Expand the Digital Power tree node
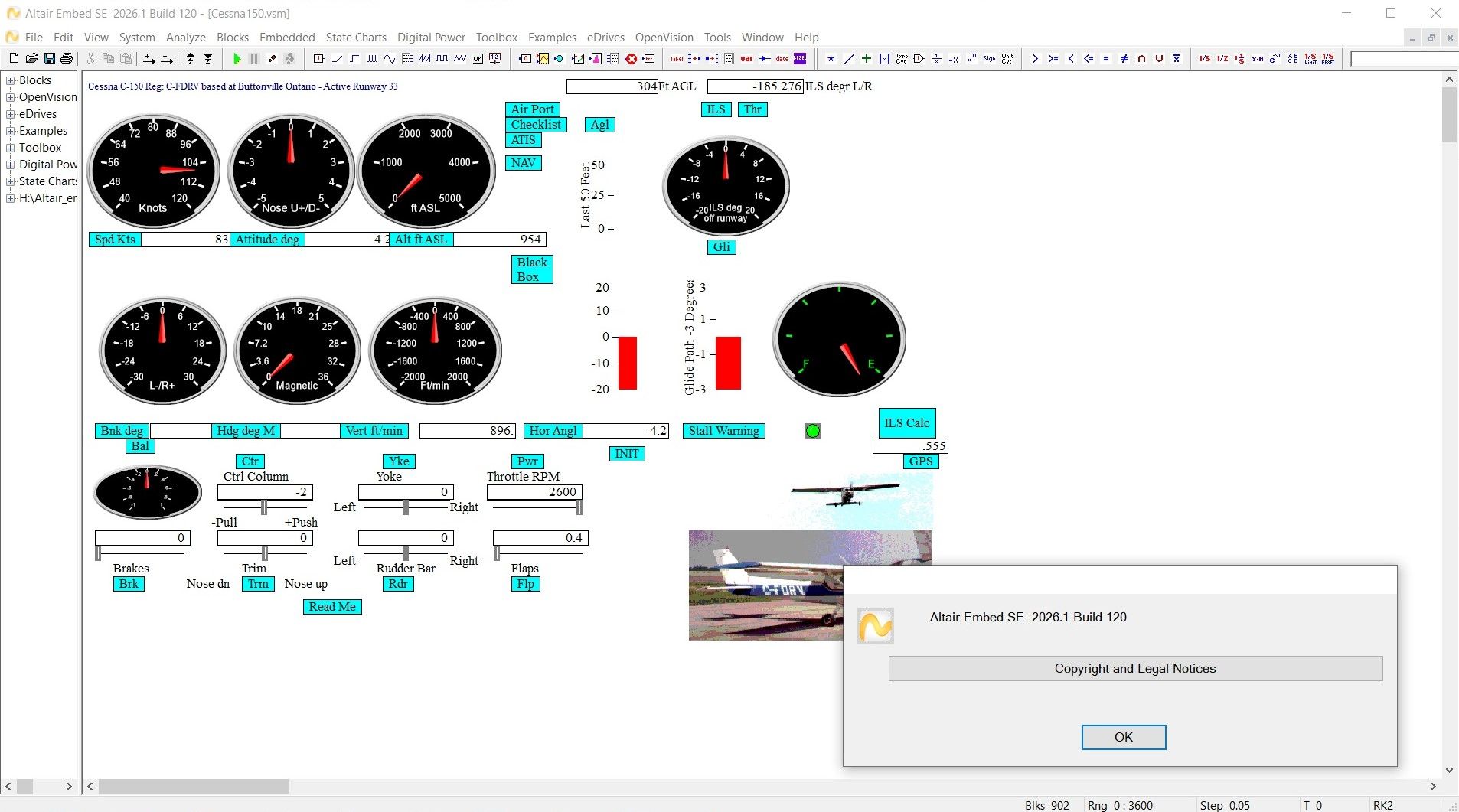The height and width of the screenshot is (812, 1459). 10,165
